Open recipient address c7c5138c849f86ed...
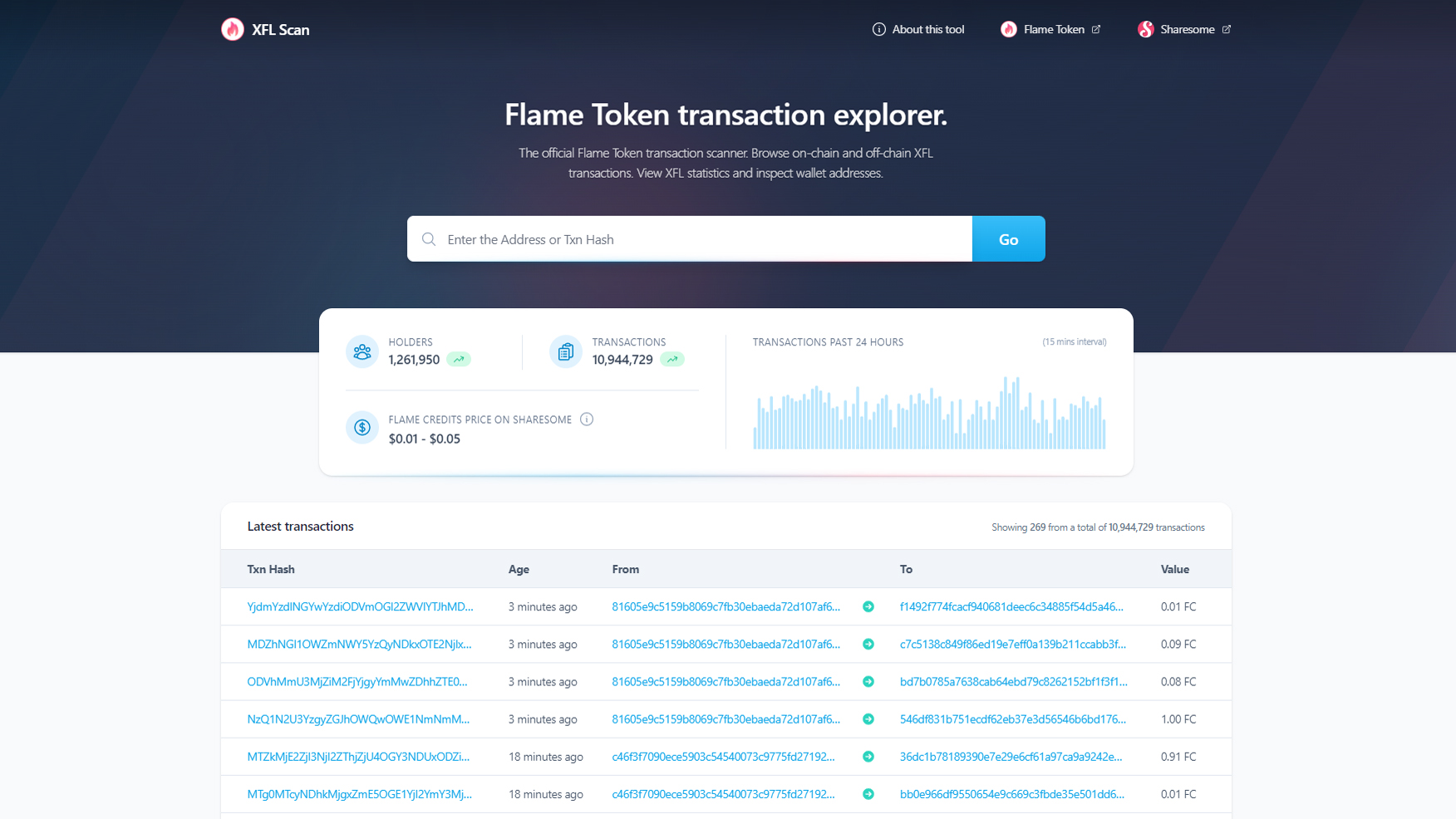 coord(1013,644)
